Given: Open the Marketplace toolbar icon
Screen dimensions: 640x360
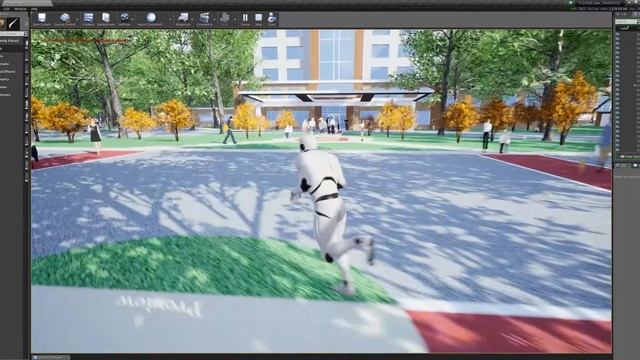Looking at the screenshot, I should (106, 19).
